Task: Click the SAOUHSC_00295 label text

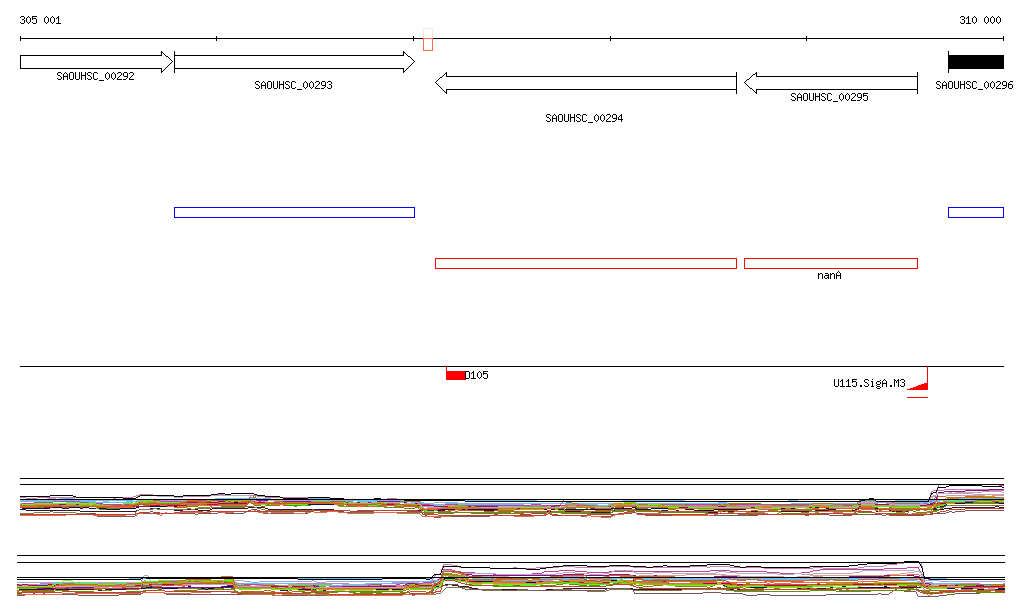Action: click(x=829, y=97)
